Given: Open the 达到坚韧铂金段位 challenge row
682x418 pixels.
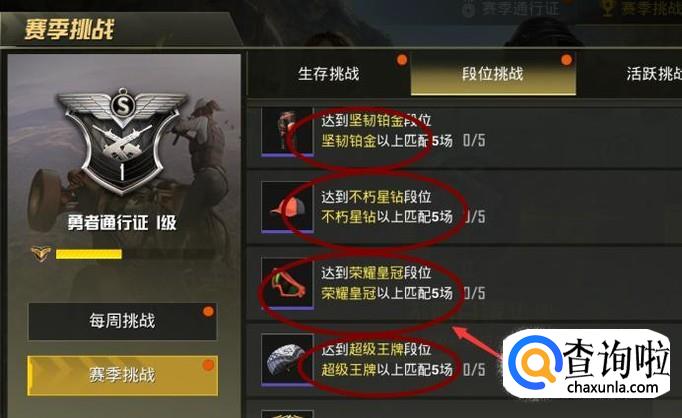Looking at the screenshot, I should tap(463, 132).
